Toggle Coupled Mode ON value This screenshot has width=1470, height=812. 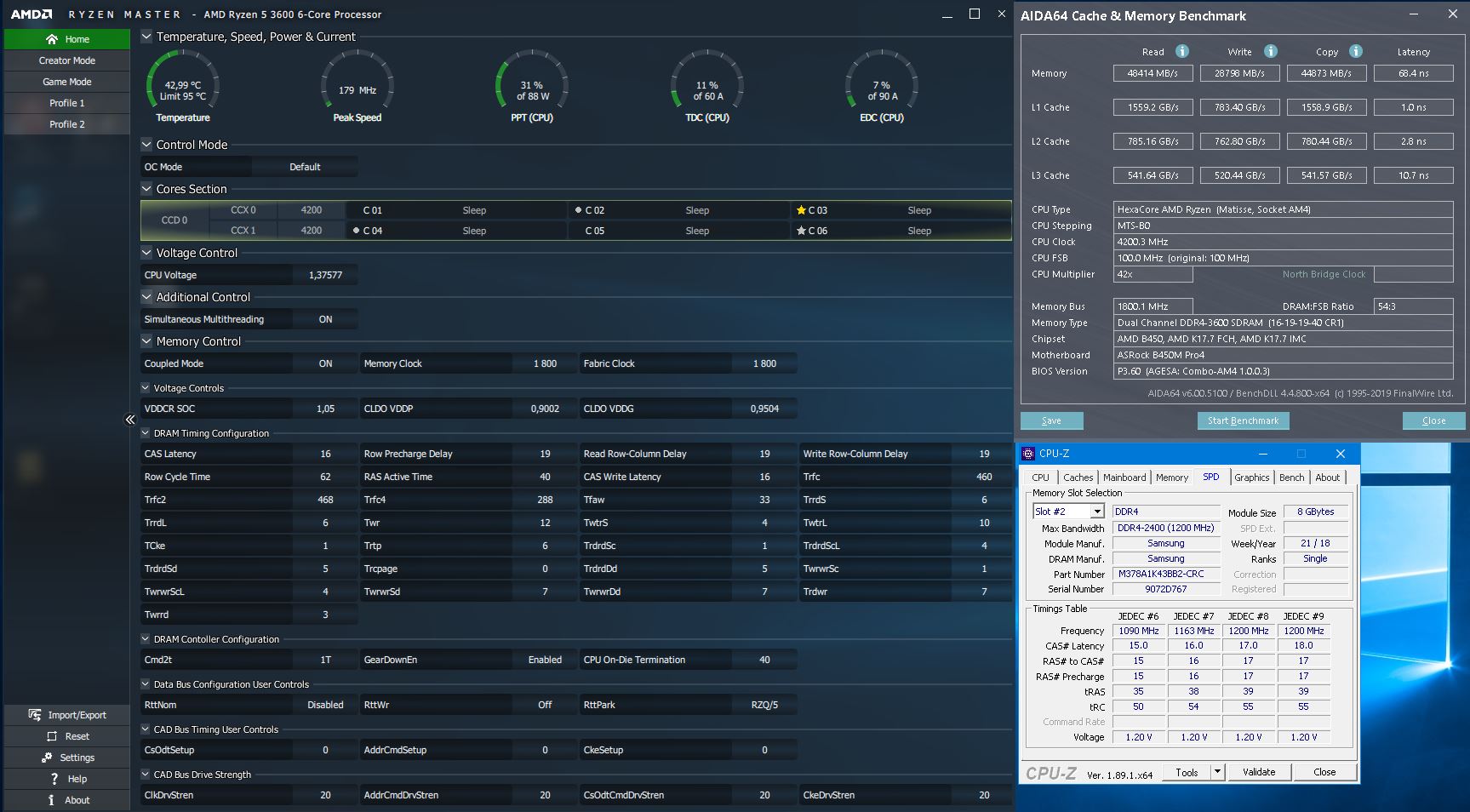[x=325, y=363]
